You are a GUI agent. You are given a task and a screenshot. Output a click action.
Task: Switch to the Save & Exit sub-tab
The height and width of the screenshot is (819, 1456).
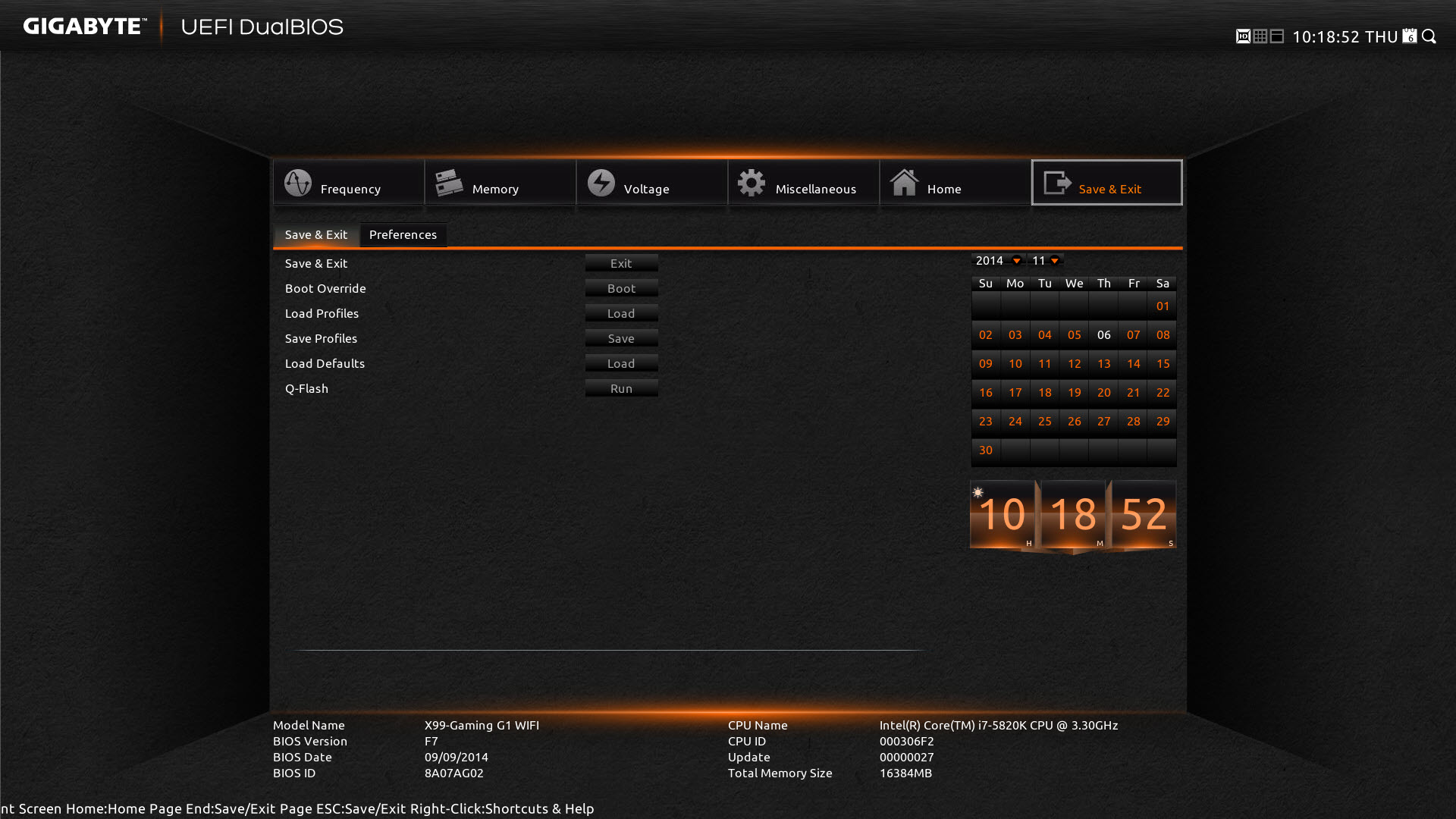coord(316,235)
